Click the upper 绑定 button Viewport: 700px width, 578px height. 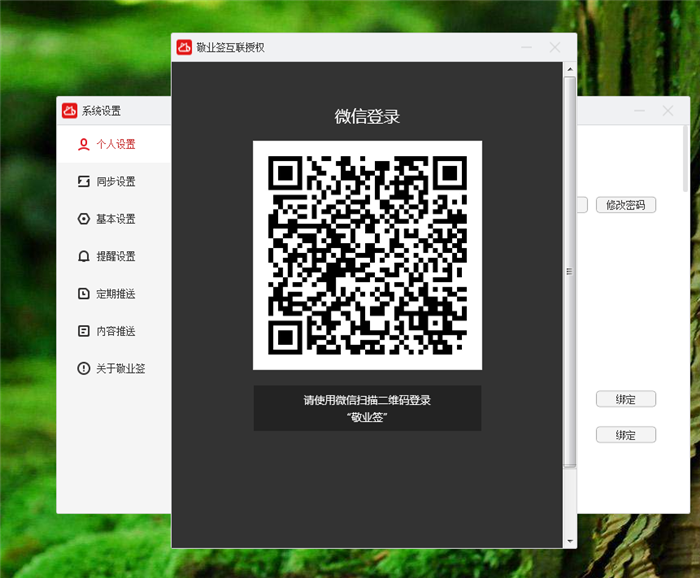pyautogui.click(x=626, y=399)
